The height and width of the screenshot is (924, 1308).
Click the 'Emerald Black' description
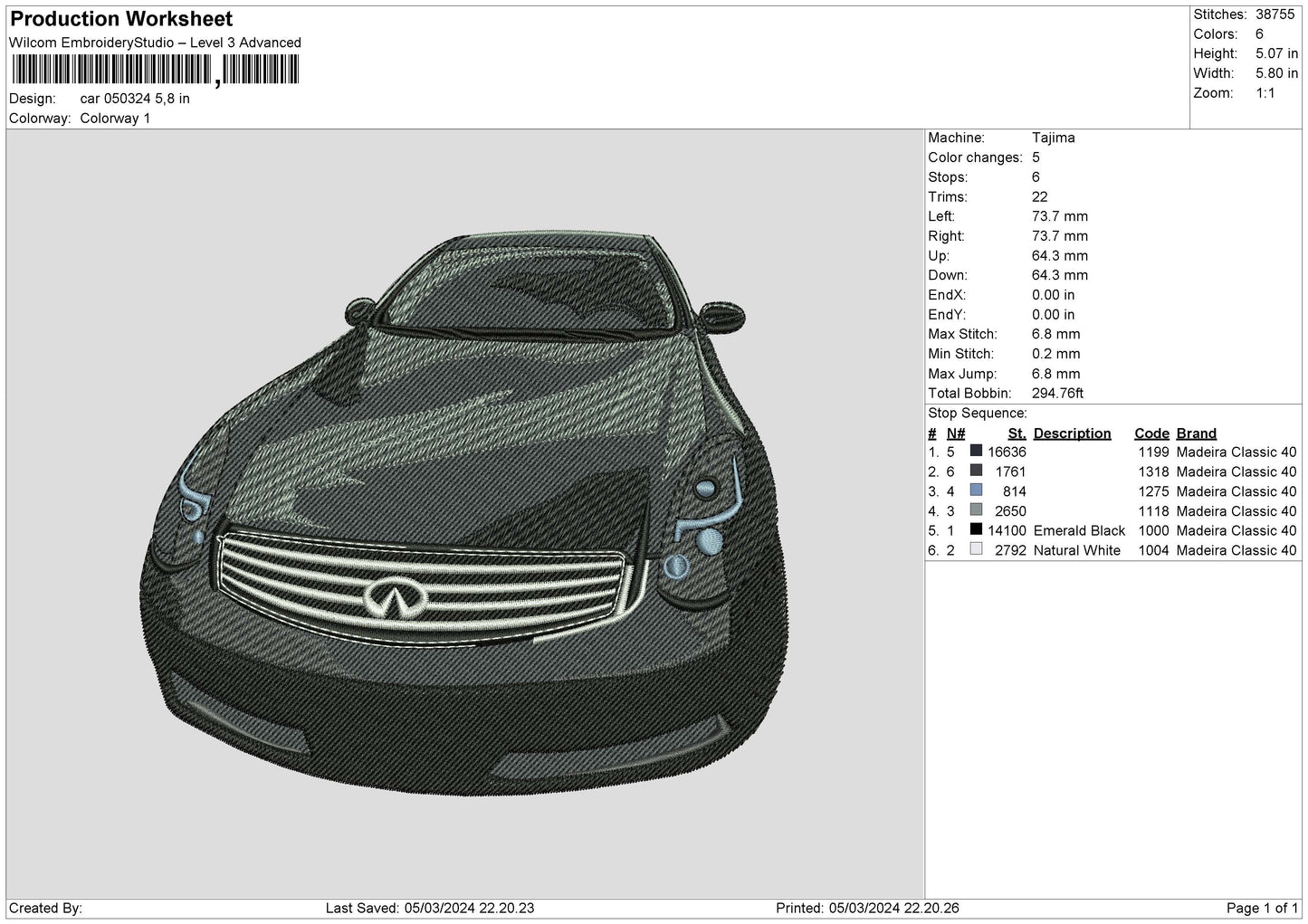point(1079,531)
